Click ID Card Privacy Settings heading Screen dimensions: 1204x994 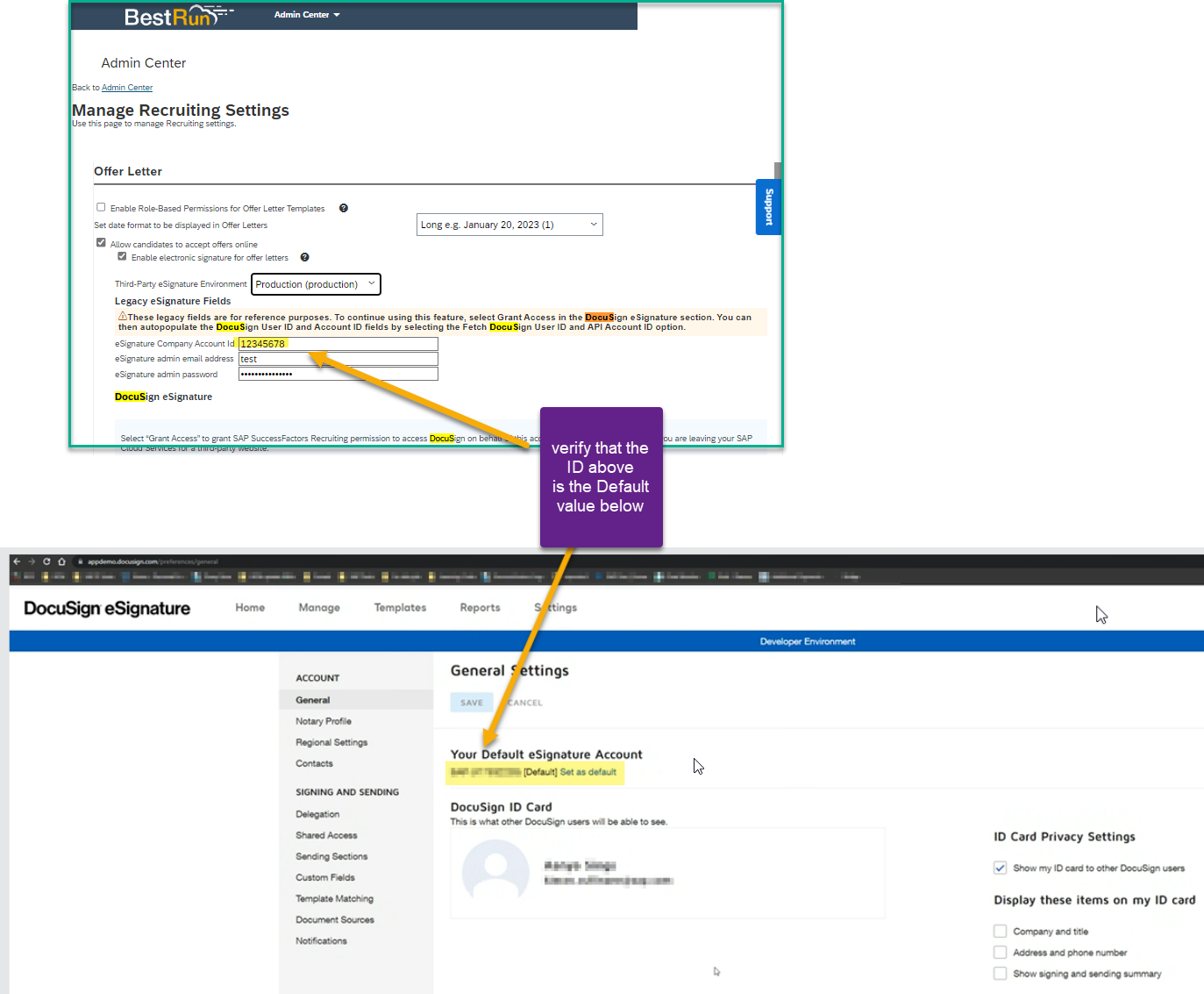(x=1065, y=837)
